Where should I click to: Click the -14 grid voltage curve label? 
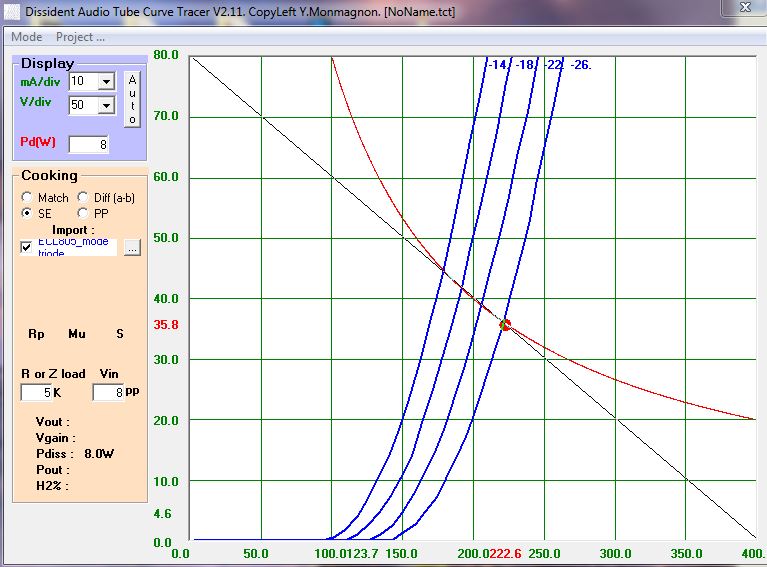click(498, 65)
